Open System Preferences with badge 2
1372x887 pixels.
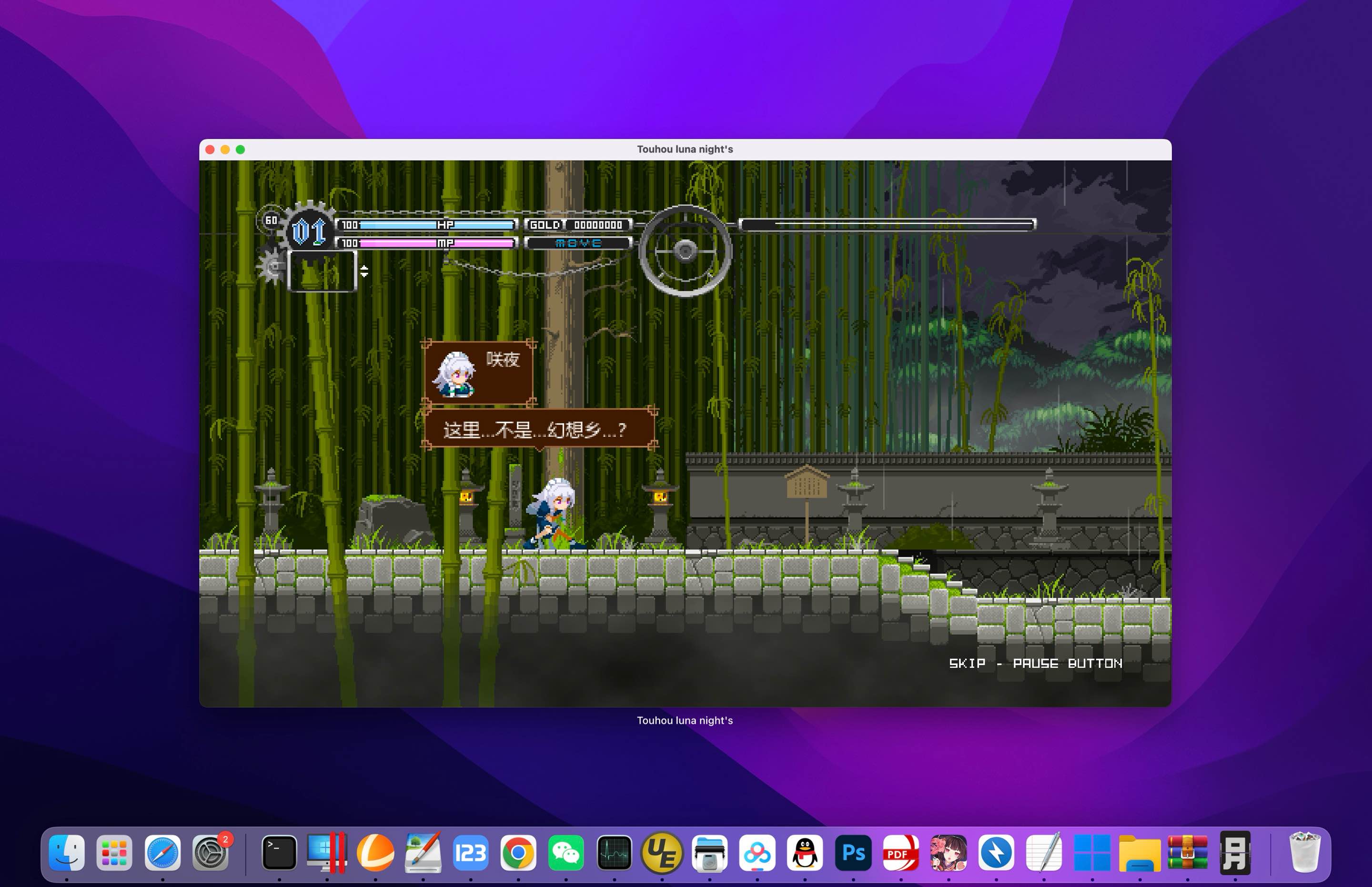(211, 852)
